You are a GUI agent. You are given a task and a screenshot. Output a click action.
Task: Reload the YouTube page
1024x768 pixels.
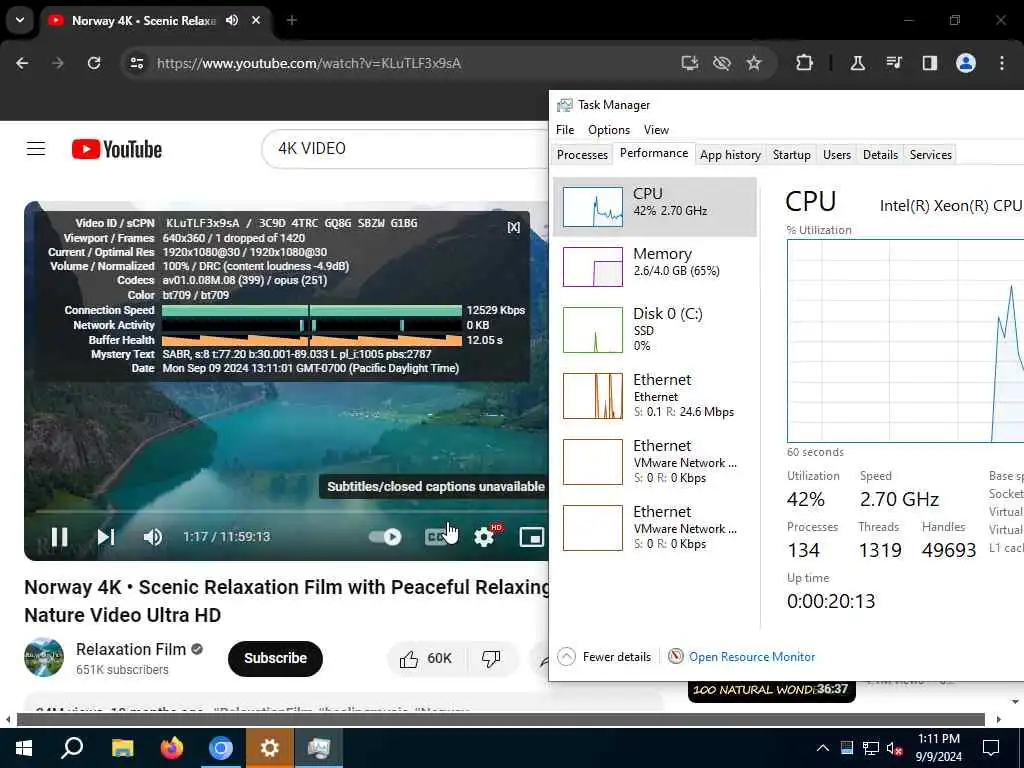tap(94, 63)
